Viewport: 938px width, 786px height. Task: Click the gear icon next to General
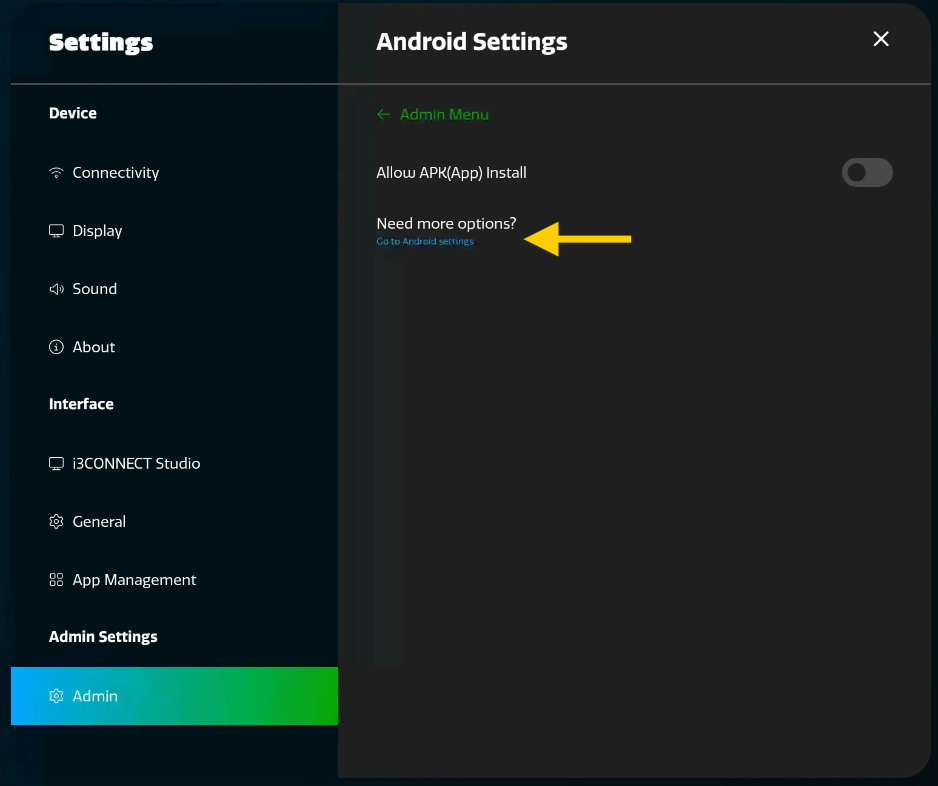56,522
